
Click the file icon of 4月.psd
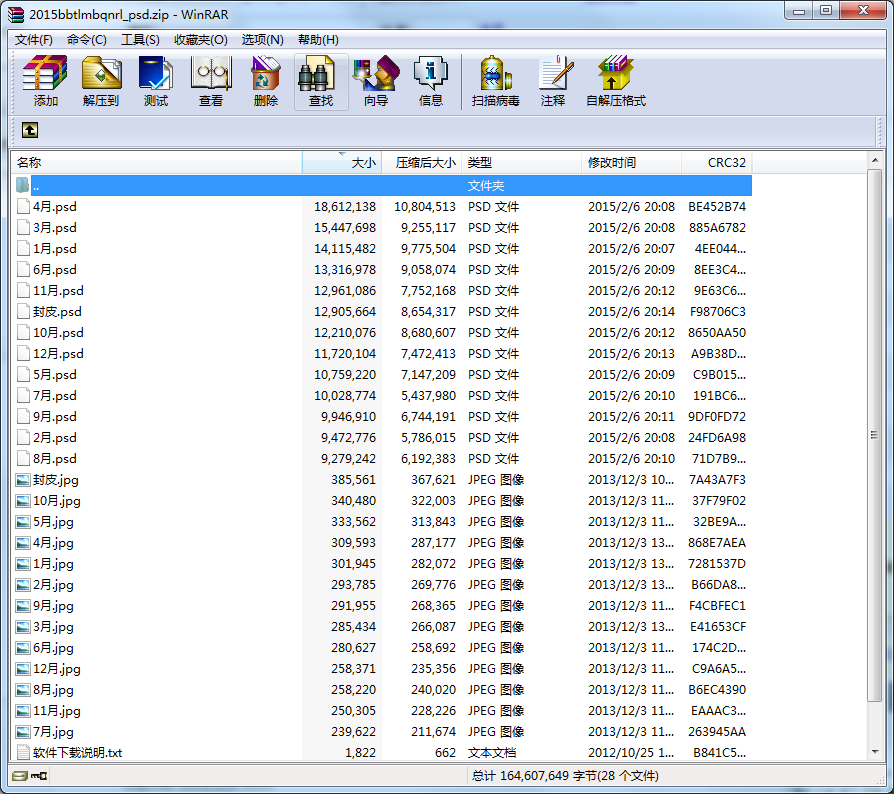click(23, 206)
